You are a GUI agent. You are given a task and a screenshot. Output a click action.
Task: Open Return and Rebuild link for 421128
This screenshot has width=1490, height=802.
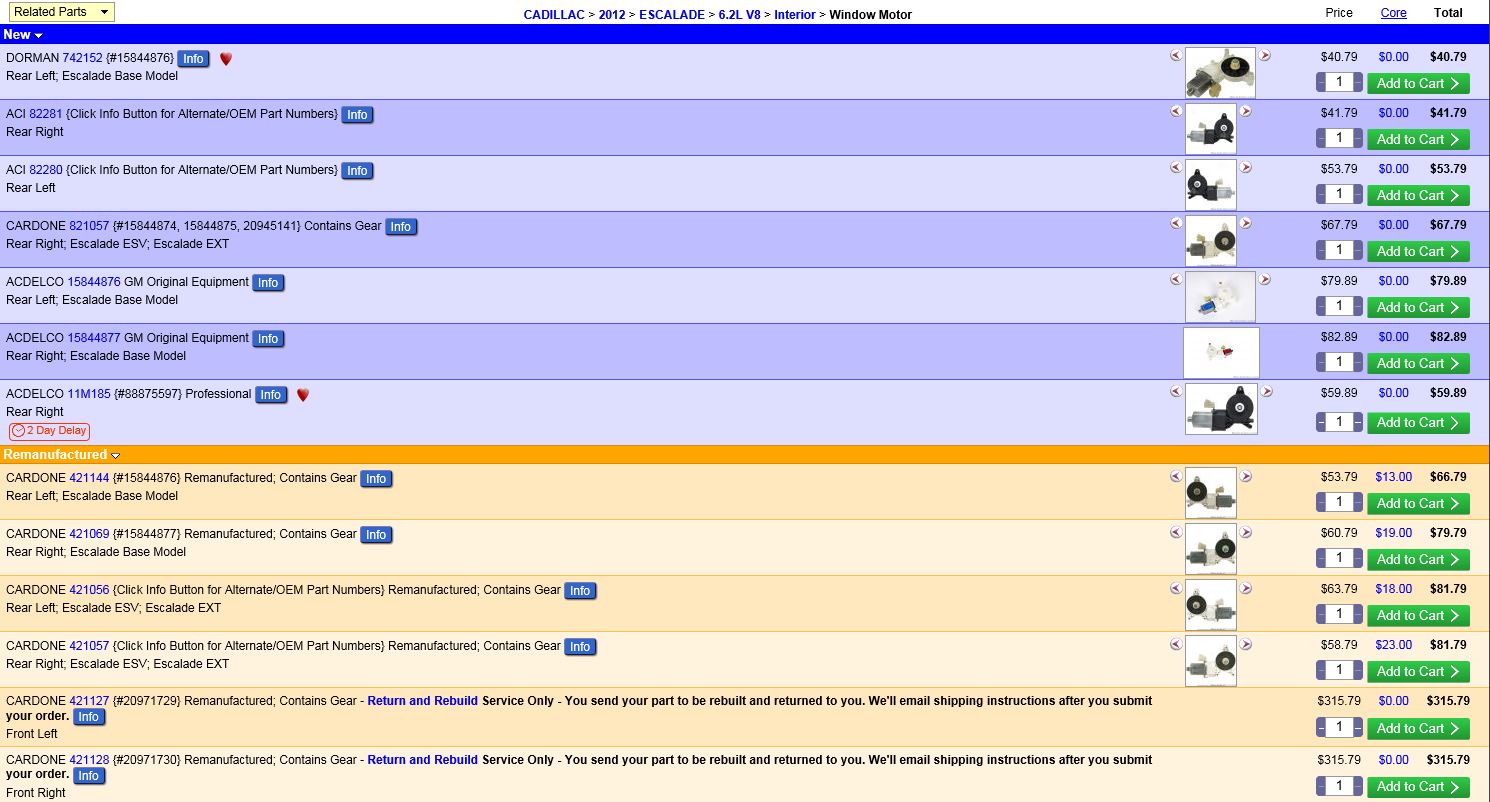pos(422,760)
